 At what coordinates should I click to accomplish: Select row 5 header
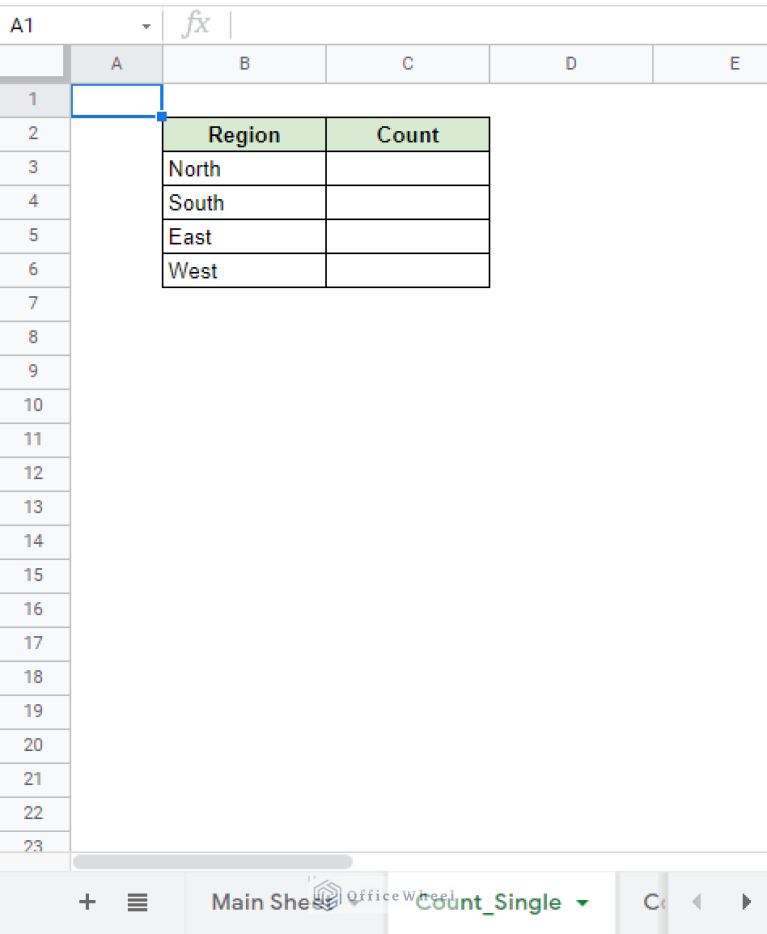(34, 235)
